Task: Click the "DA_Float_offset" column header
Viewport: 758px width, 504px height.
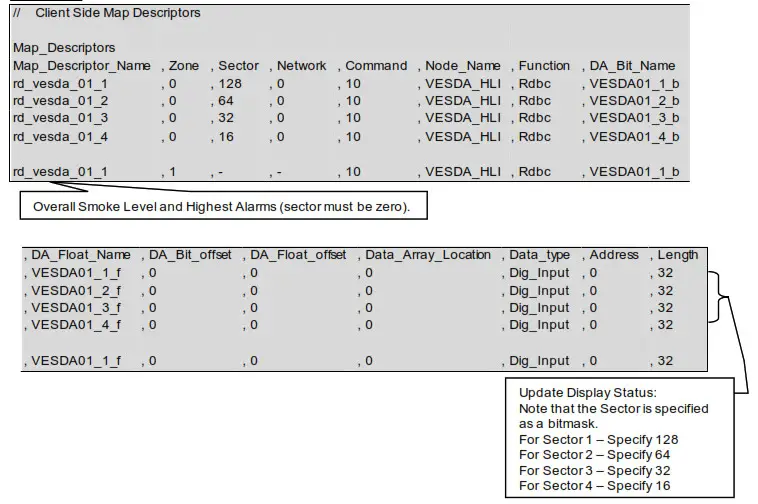Action: (x=298, y=255)
